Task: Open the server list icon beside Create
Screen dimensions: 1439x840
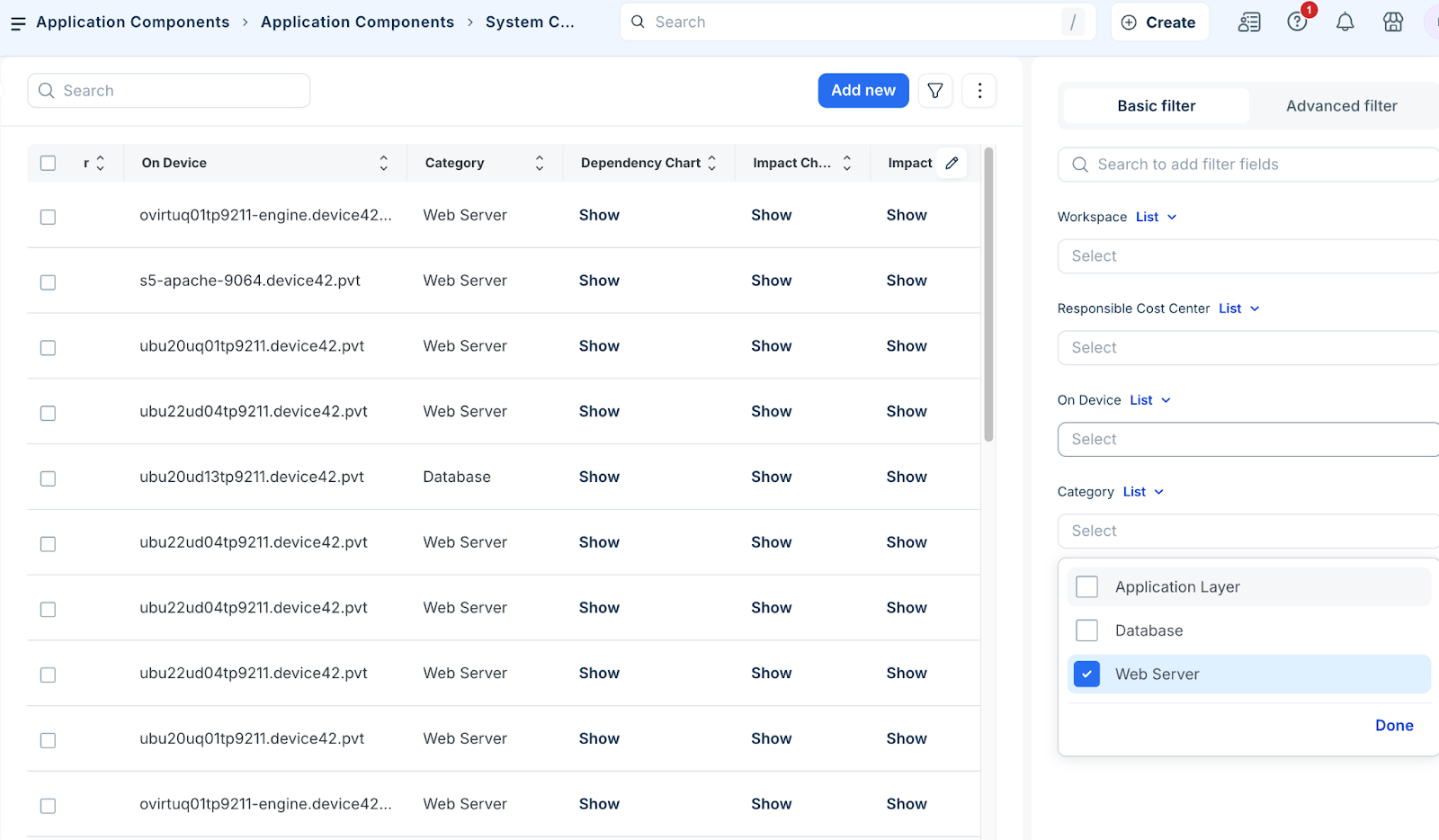Action: pyautogui.click(x=1249, y=22)
